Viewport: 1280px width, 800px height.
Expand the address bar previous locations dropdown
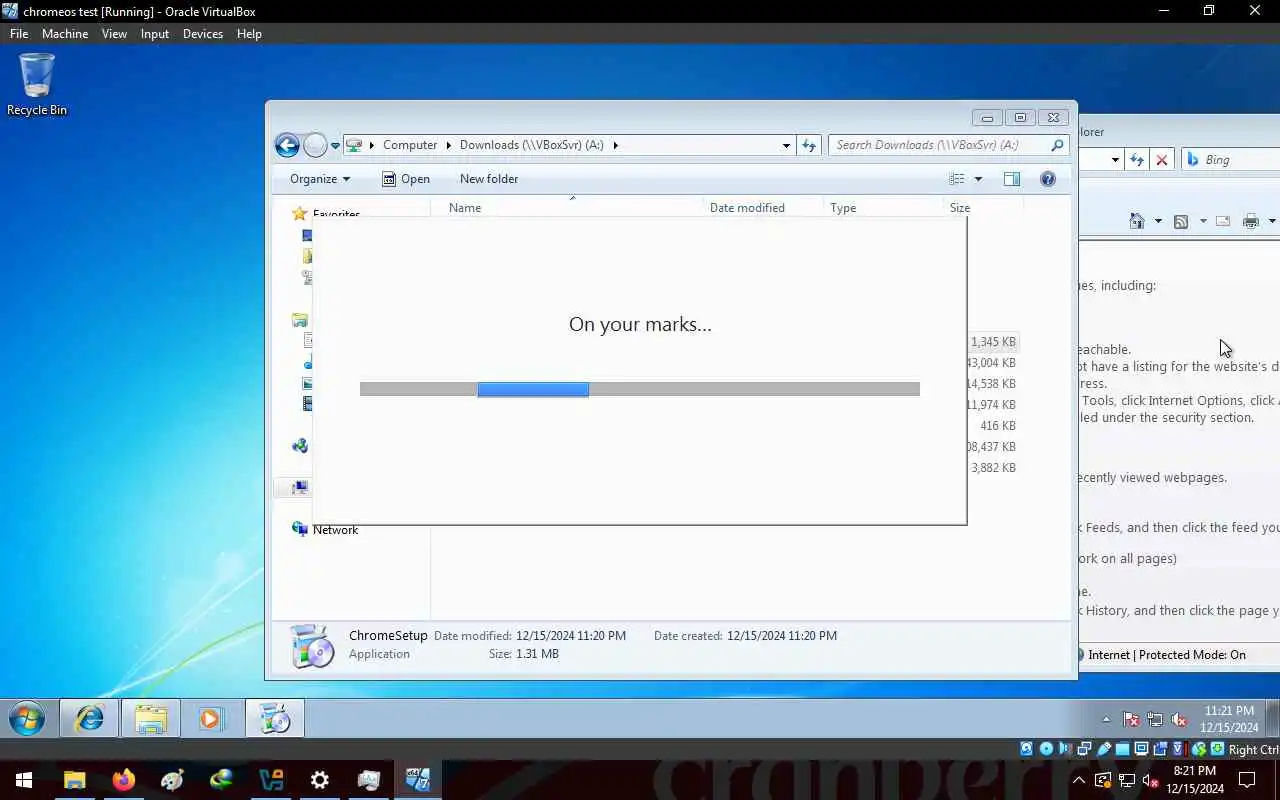pyautogui.click(x=786, y=145)
